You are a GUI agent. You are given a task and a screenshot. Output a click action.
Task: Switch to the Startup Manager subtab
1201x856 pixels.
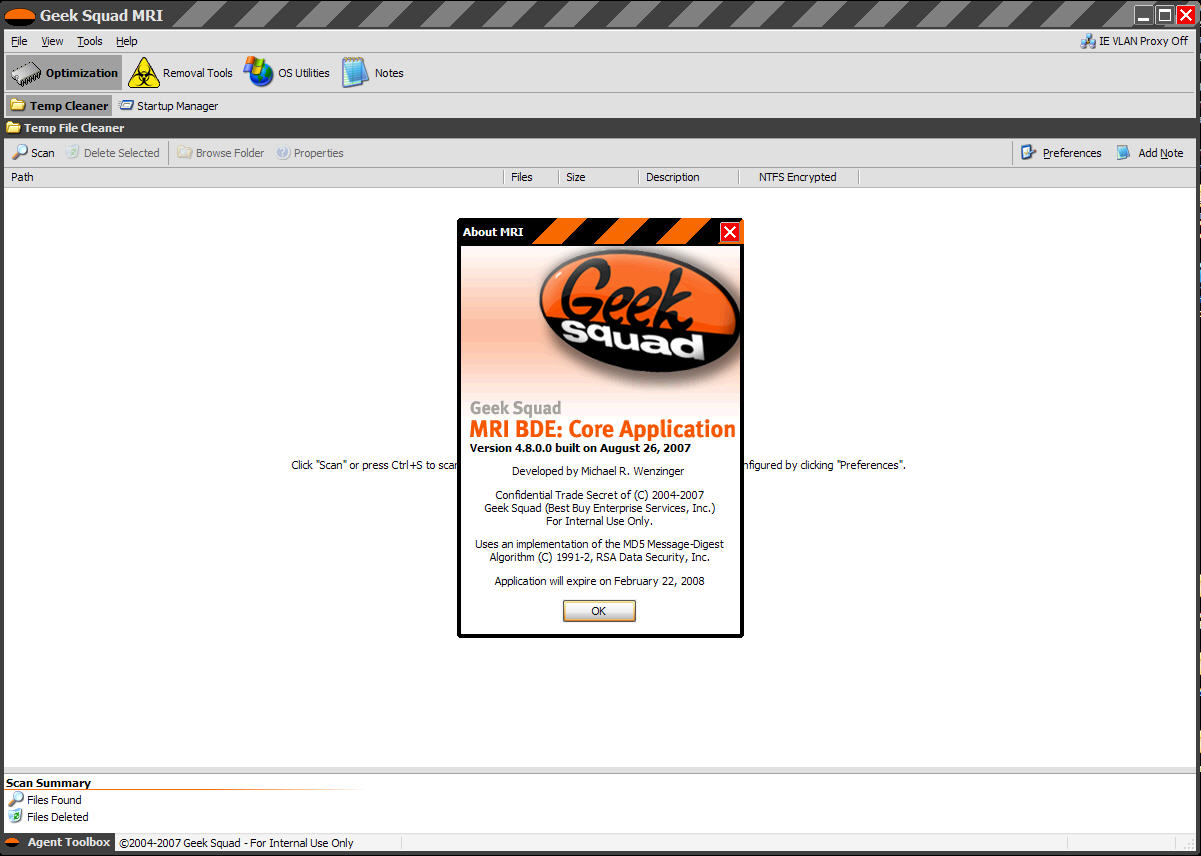tap(168, 106)
